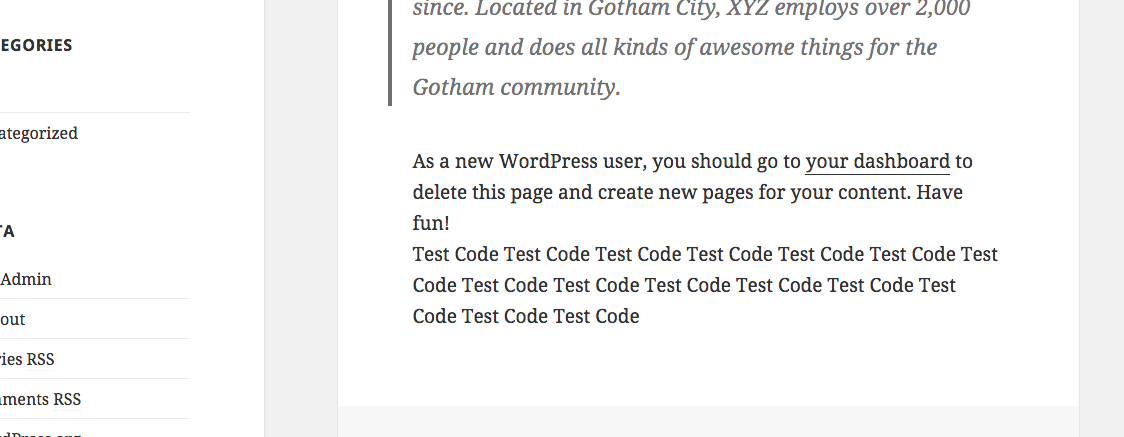The height and width of the screenshot is (437, 1124).
Task: Go to the Site Admin link
Action: pos(26,279)
